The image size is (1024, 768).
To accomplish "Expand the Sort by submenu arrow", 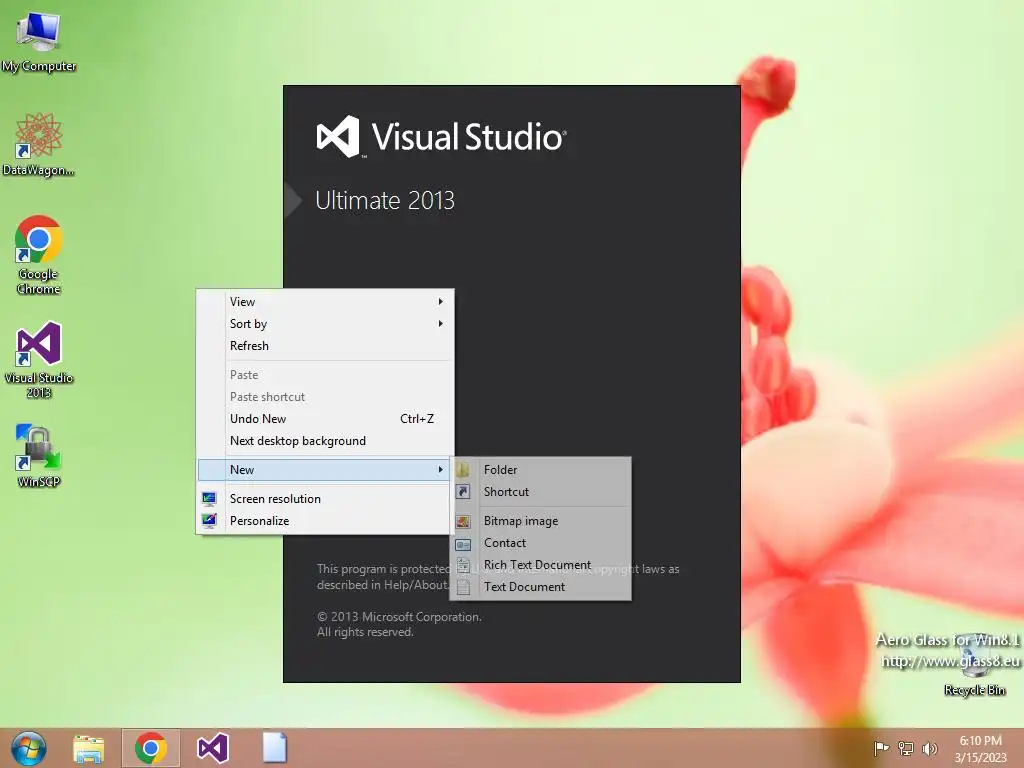I will click(x=441, y=324).
